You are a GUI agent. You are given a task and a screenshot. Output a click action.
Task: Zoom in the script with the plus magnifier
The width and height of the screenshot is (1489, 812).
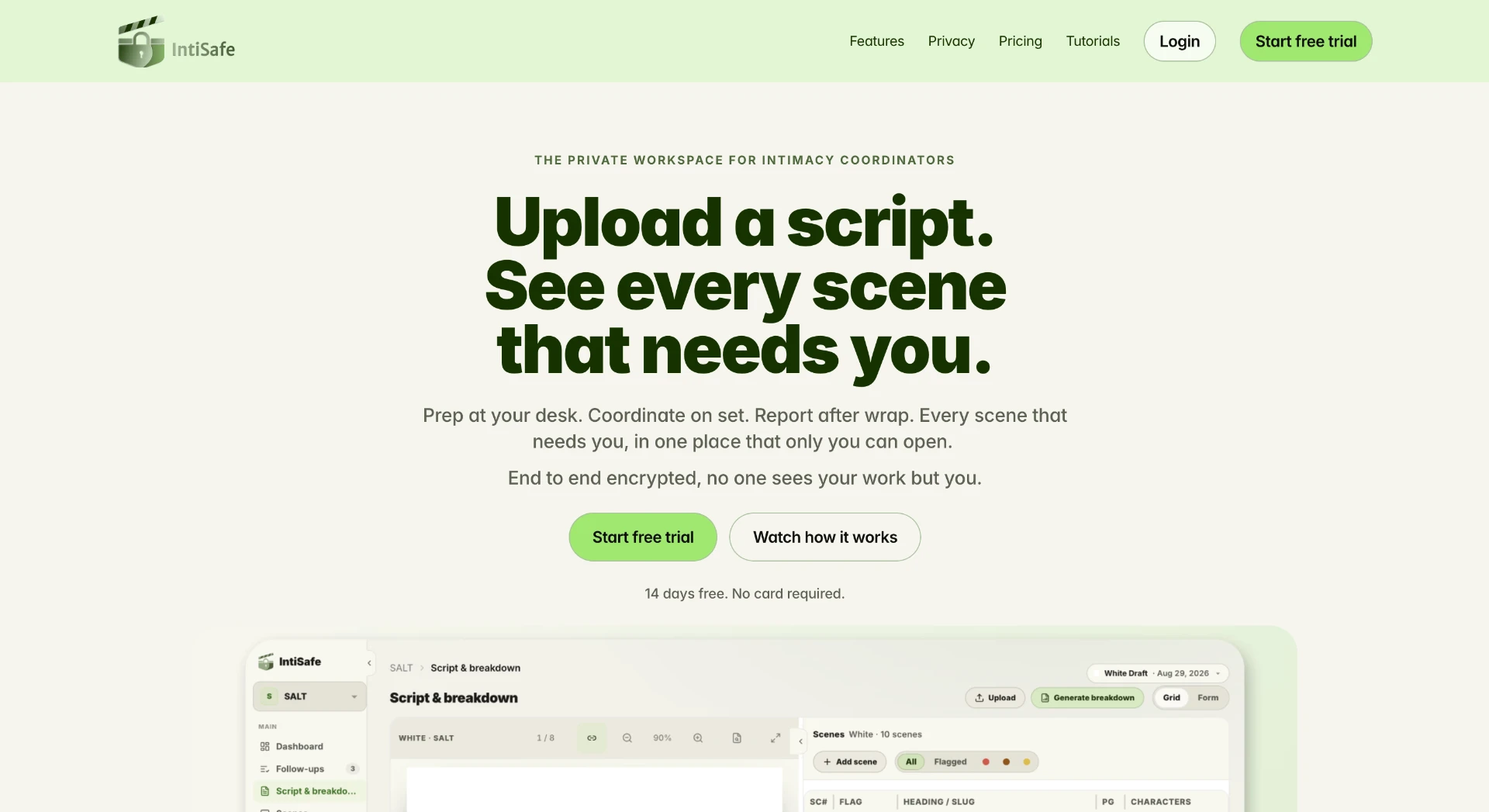pos(698,738)
